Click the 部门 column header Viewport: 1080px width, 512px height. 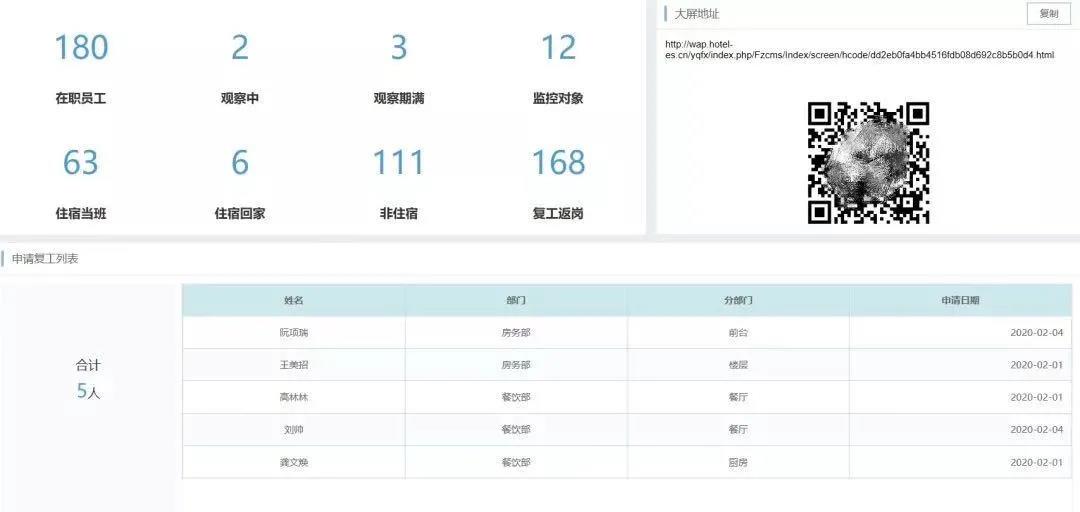pos(516,300)
